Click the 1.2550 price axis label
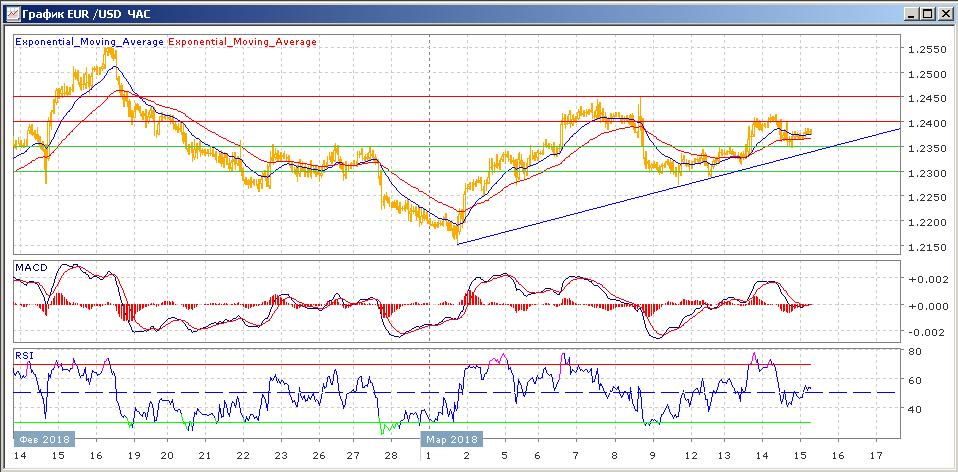Viewport: 958px width, 472px height. coord(924,49)
